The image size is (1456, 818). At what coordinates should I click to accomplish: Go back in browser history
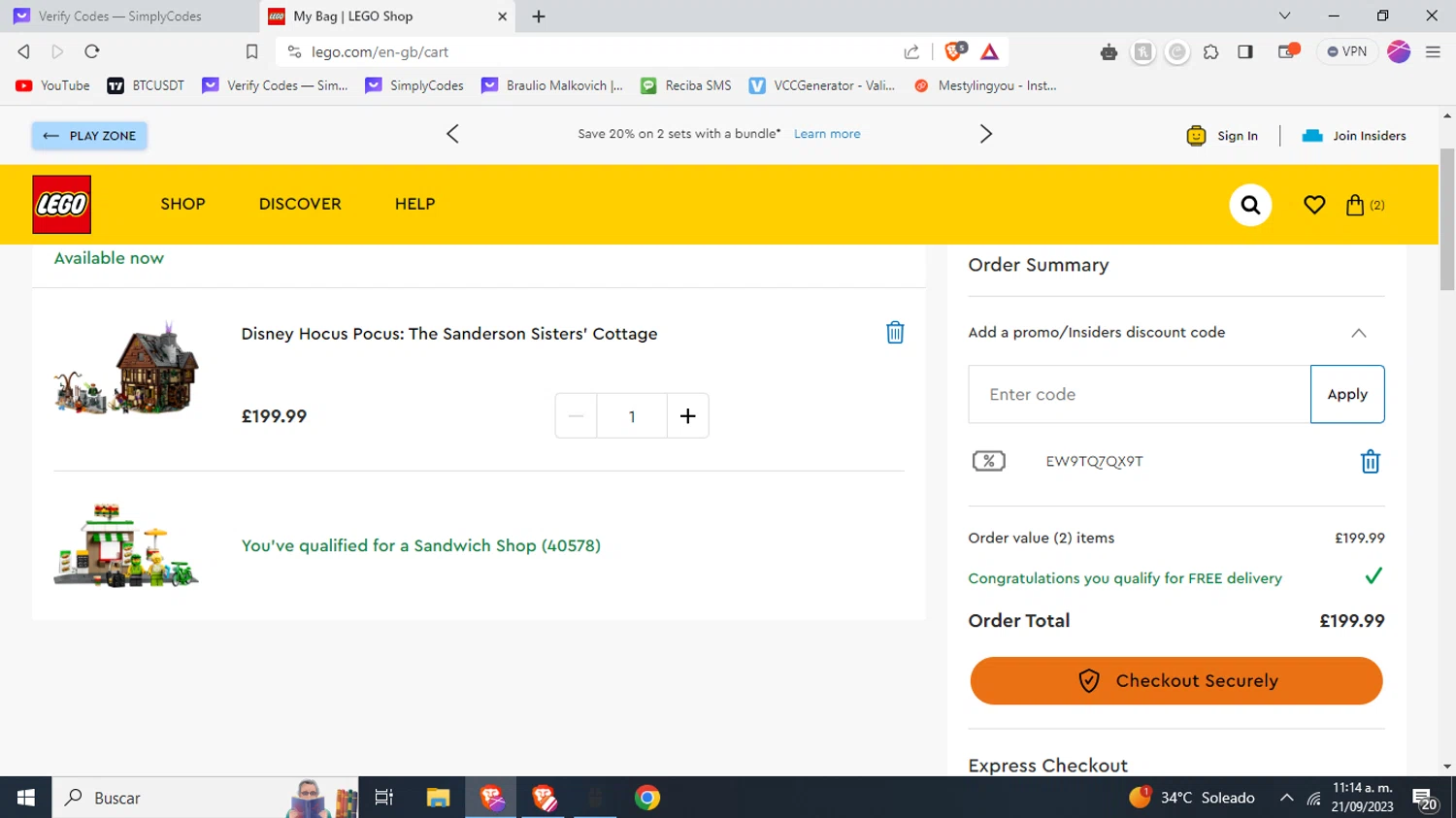pos(24,51)
